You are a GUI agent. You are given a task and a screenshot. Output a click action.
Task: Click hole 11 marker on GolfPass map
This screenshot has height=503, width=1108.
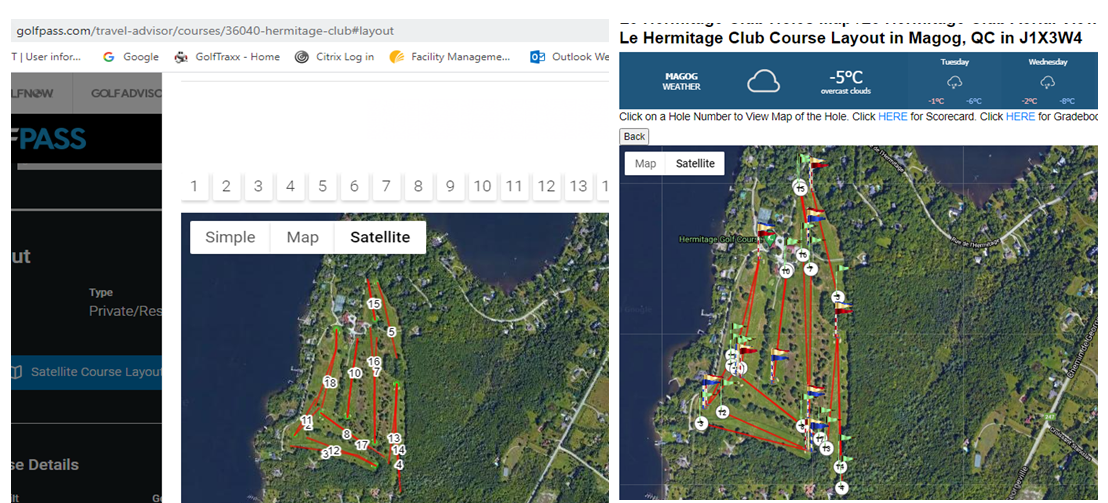(307, 421)
